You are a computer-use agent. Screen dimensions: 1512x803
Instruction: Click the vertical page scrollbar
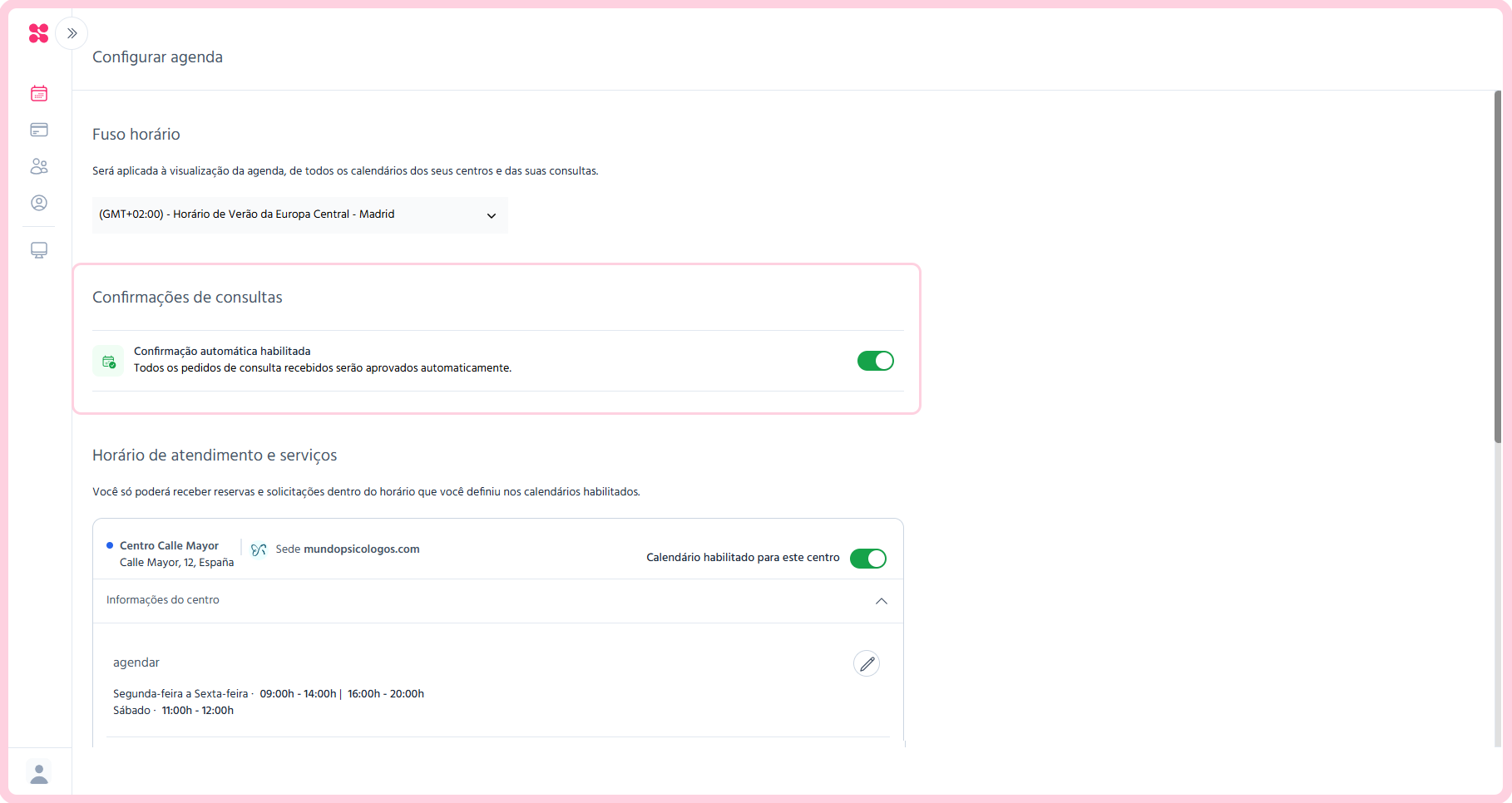pos(1498,266)
